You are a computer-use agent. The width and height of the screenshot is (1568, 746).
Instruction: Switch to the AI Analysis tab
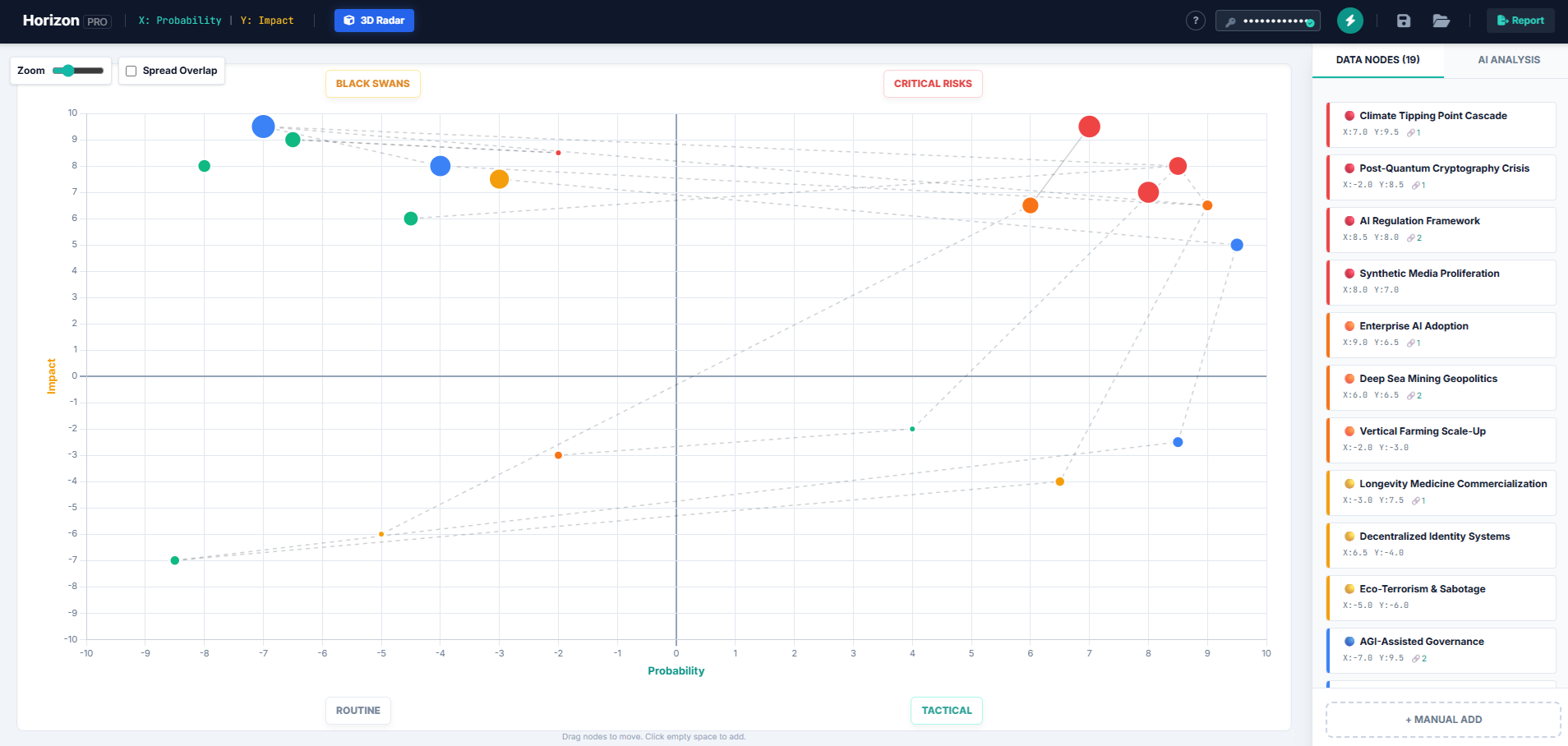click(1508, 60)
